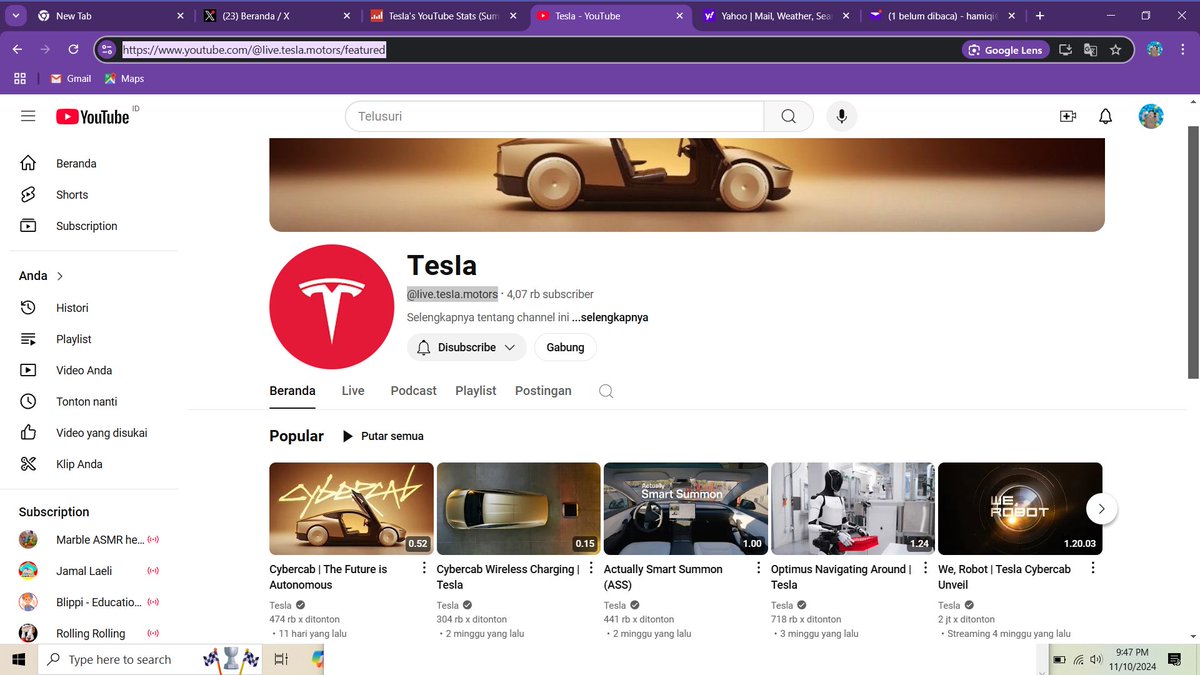
Task: Click the page vertical scrollbar
Action: [1193, 251]
